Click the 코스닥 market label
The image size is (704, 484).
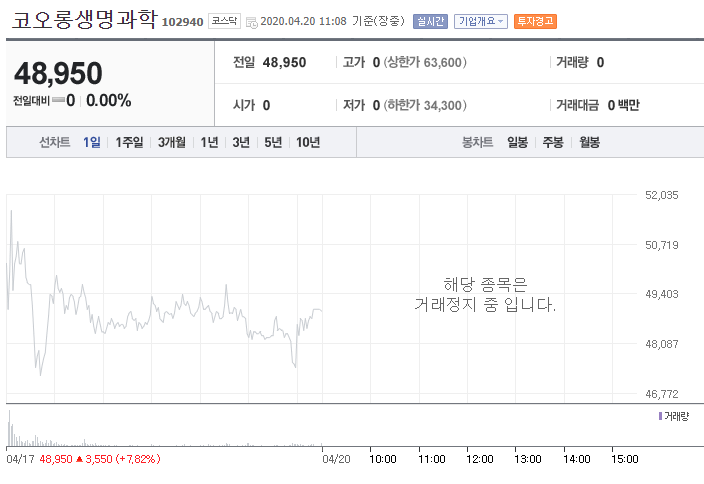(x=224, y=21)
